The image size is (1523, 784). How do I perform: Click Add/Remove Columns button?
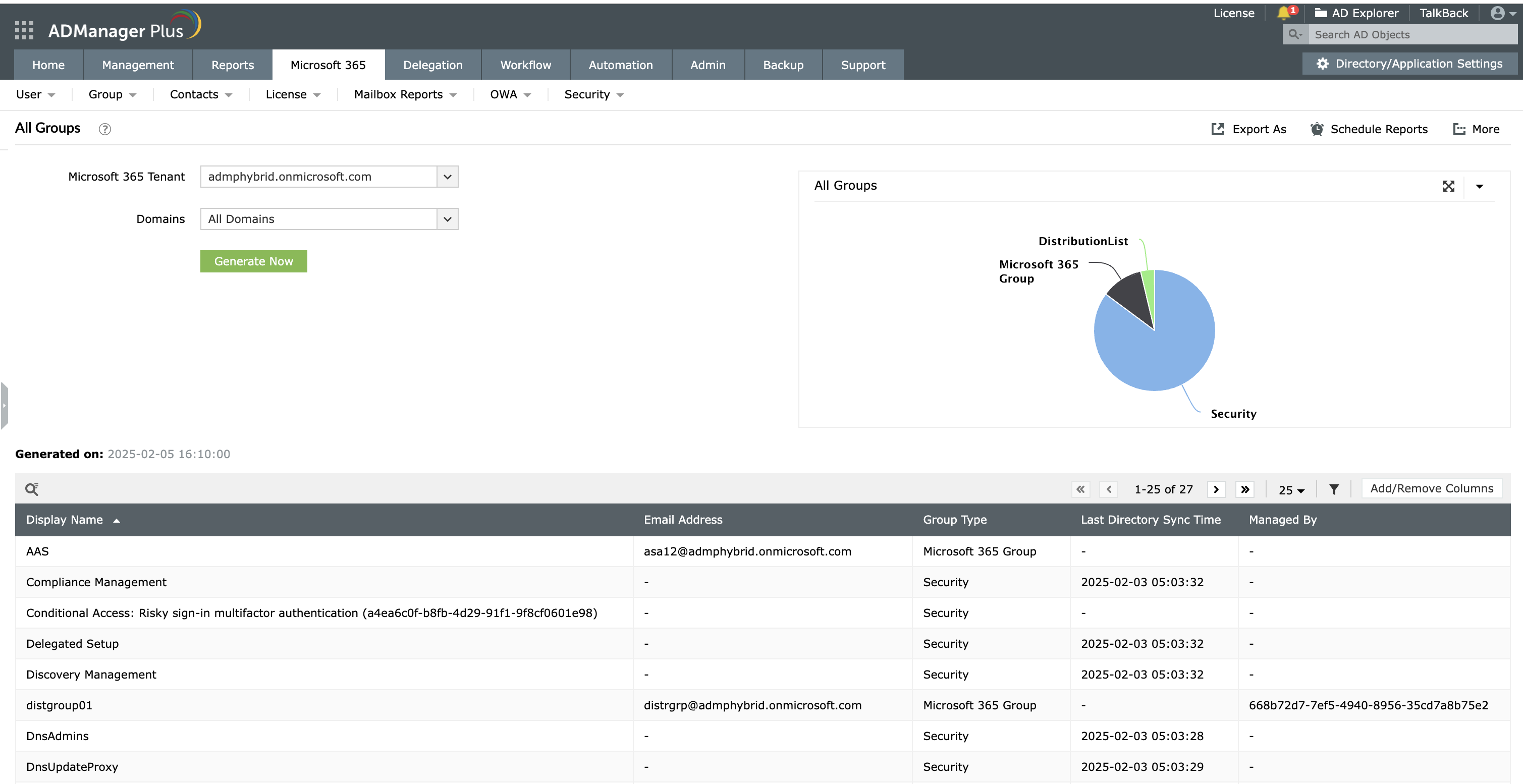[x=1431, y=488]
